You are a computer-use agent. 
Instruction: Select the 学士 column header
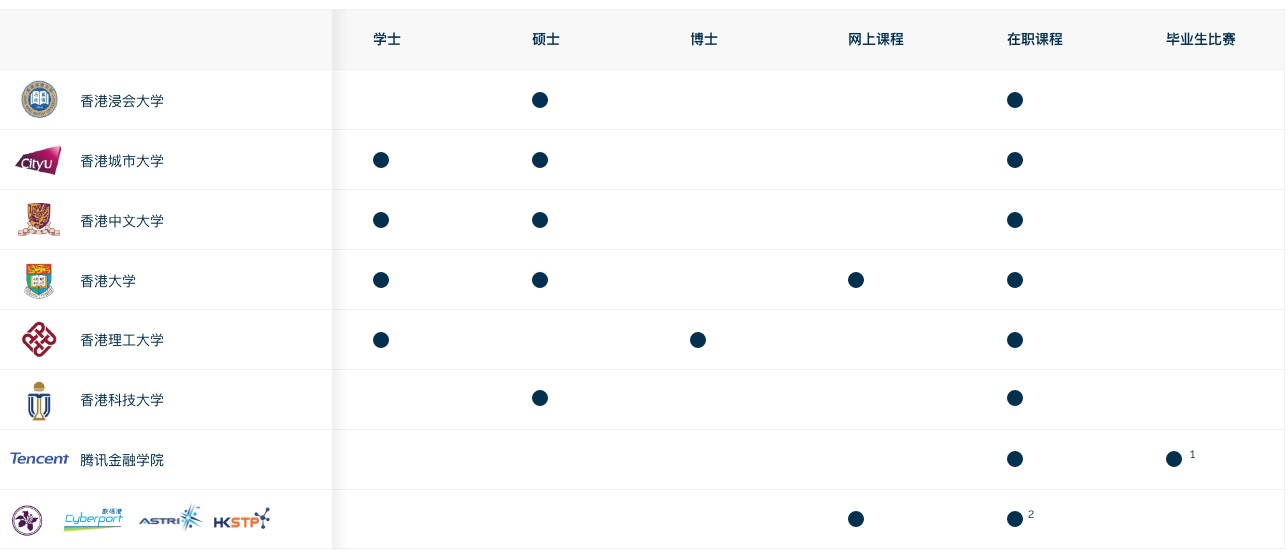pyautogui.click(x=387, y=40)
